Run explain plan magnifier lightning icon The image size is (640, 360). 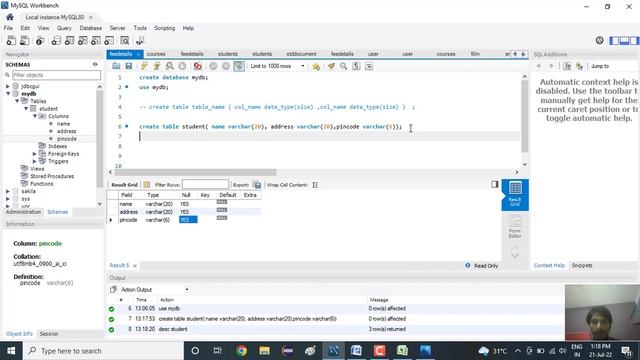pyautogui.click(x=169, y=66)
